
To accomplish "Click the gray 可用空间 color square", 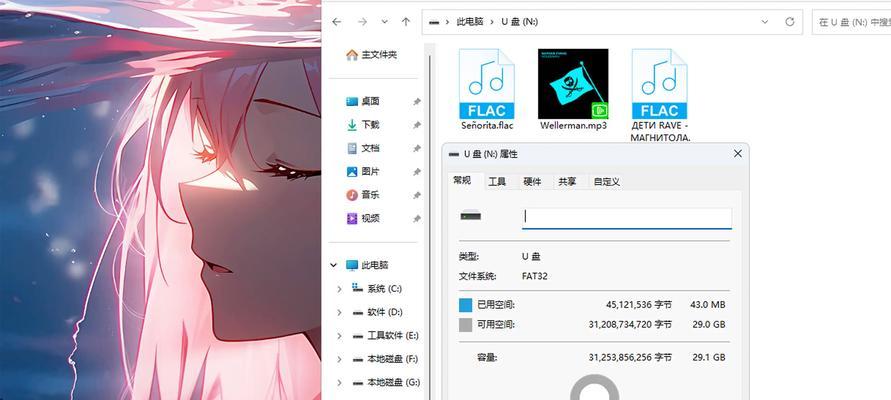I will 465,325.
